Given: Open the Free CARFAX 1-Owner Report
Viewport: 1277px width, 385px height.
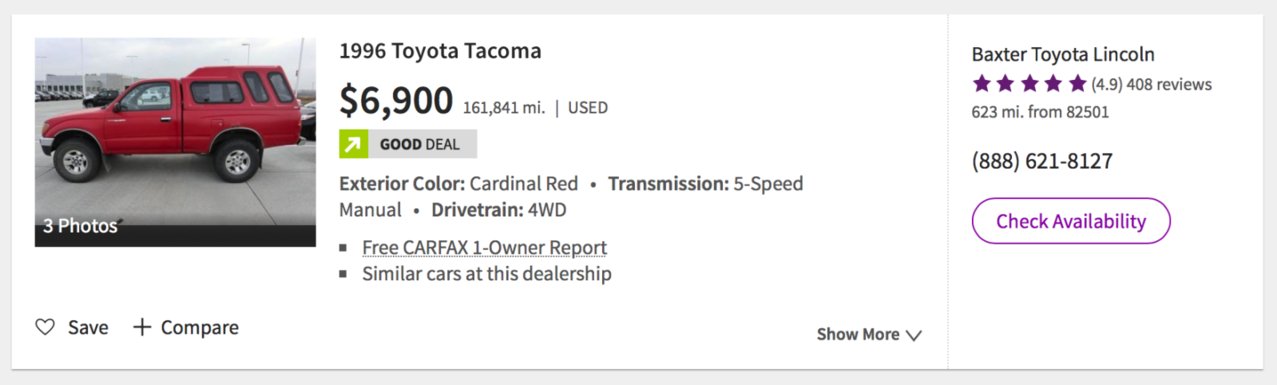Looking at the screenshot, I should pos(484,247).
